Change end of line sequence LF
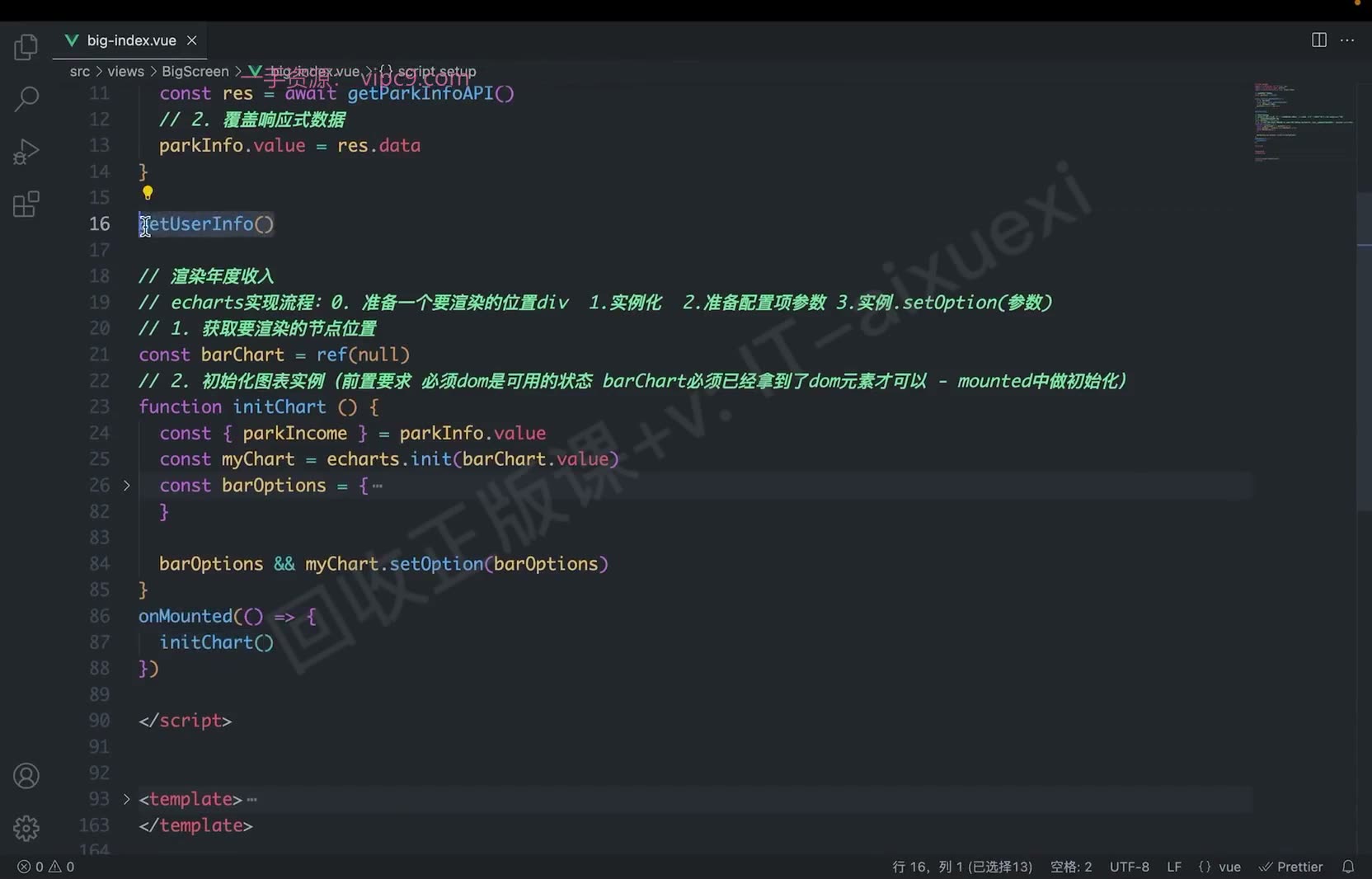 [x=1174, y=867]
